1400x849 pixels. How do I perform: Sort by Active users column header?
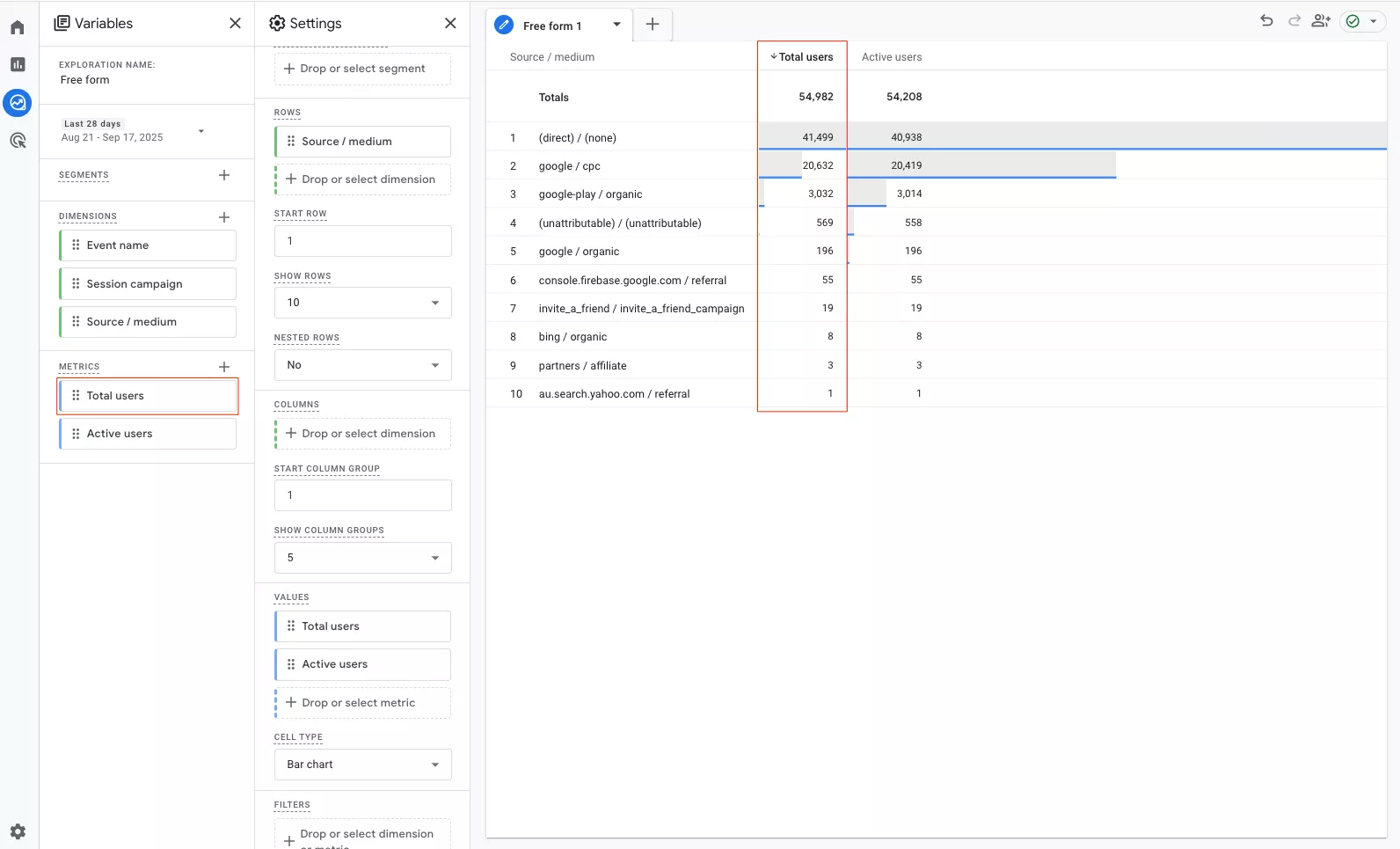click(892, 57)
